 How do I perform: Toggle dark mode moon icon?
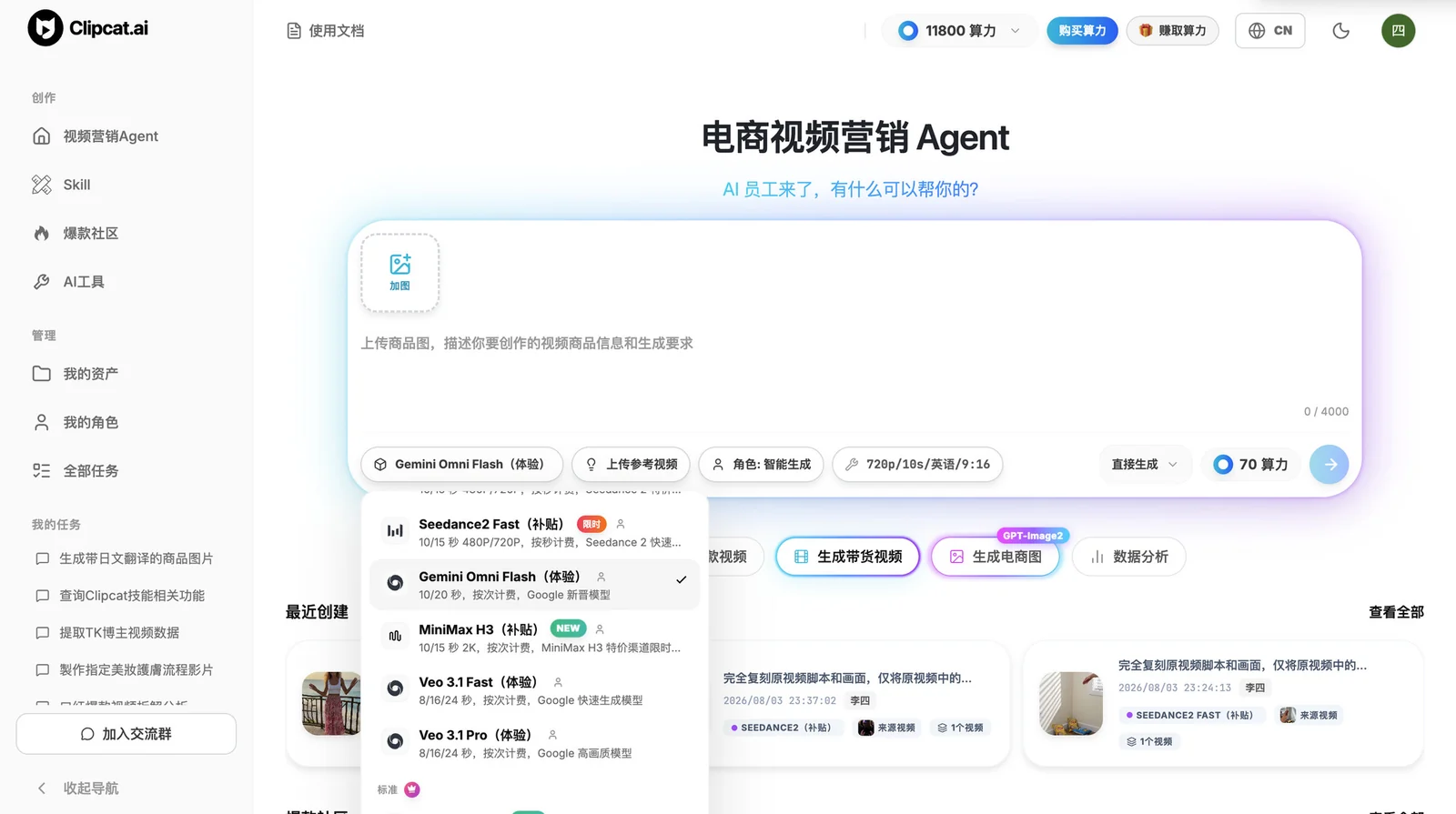tap(1340, 31)
